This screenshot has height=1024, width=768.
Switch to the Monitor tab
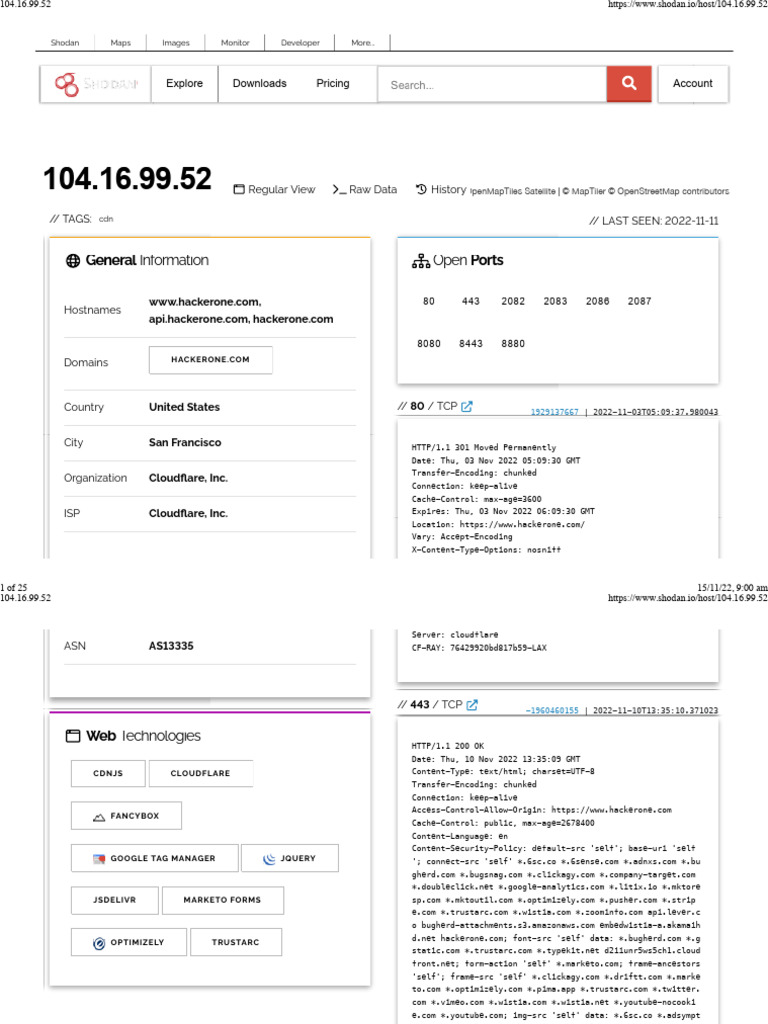tap(235, 43)
